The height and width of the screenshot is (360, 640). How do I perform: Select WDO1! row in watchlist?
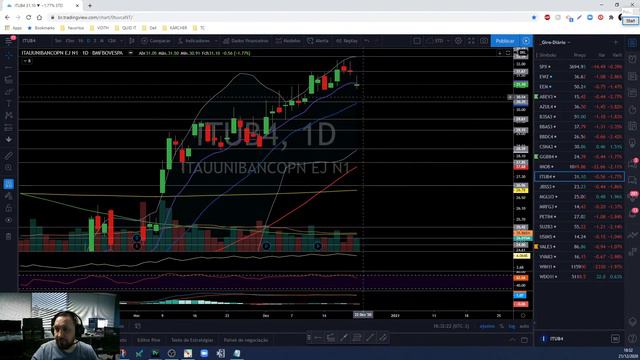[579, 277]
